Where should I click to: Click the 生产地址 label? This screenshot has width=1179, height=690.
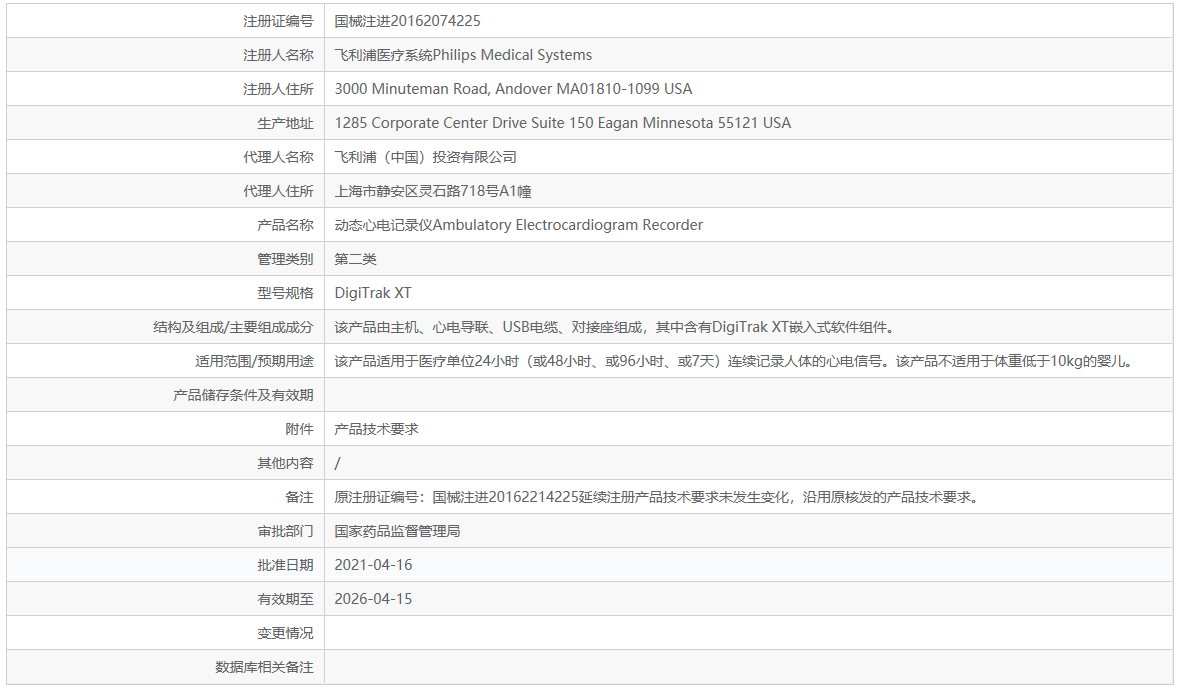(286, 123)
